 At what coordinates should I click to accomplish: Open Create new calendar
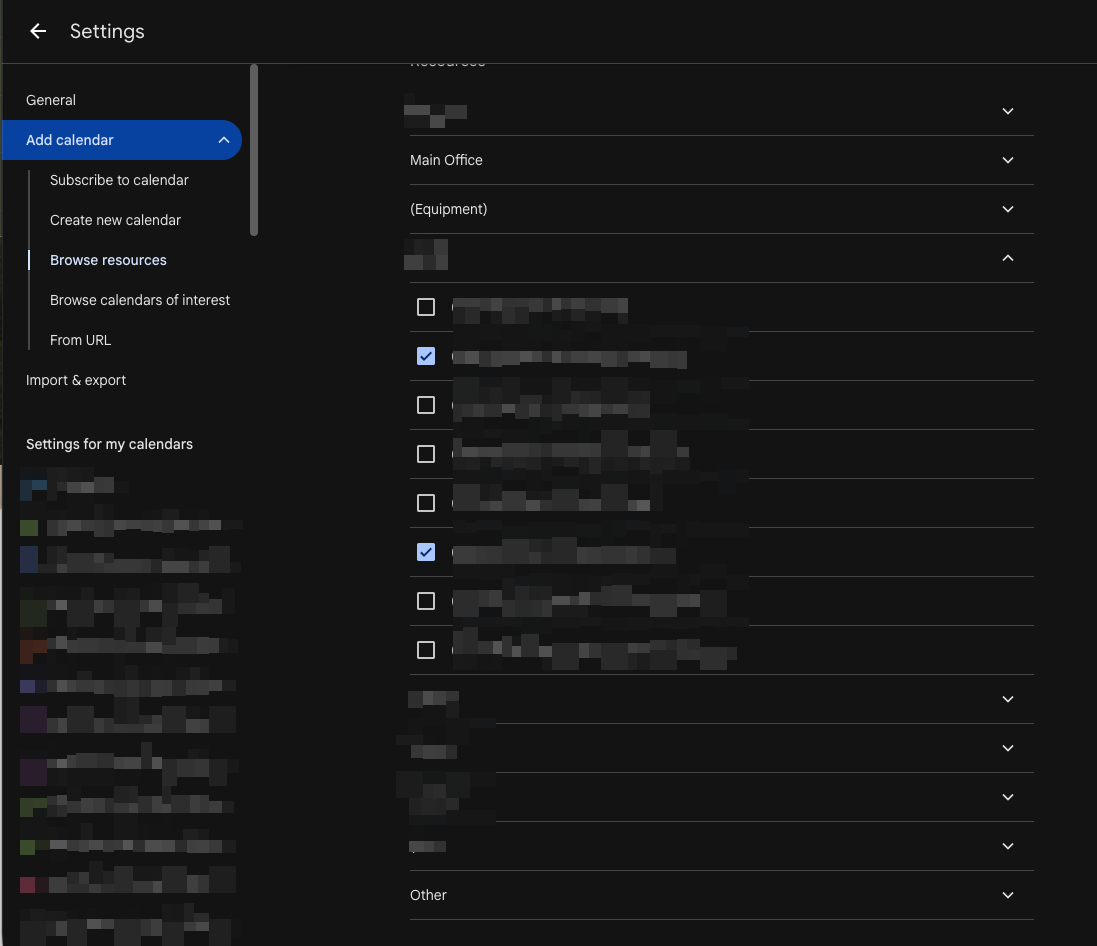(115, 220)
